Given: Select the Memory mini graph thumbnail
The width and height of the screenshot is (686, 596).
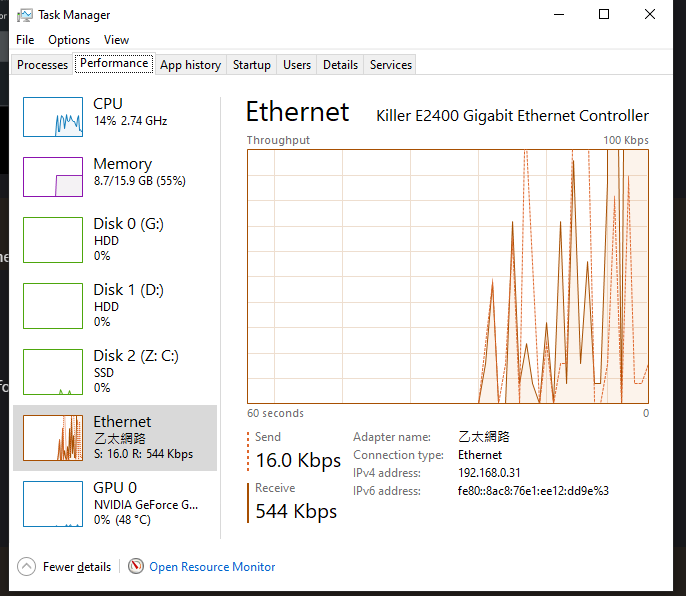Looking at the screenshot, I should [x=53, y=177].
